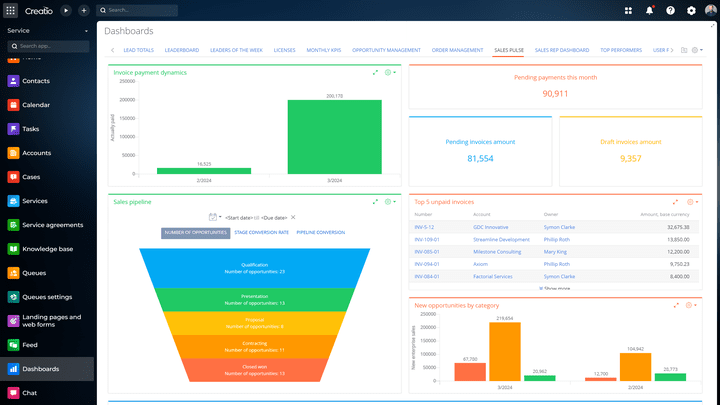
Task: Select Number of Opportunities pipeline mode
Action: tap(195, 232)
